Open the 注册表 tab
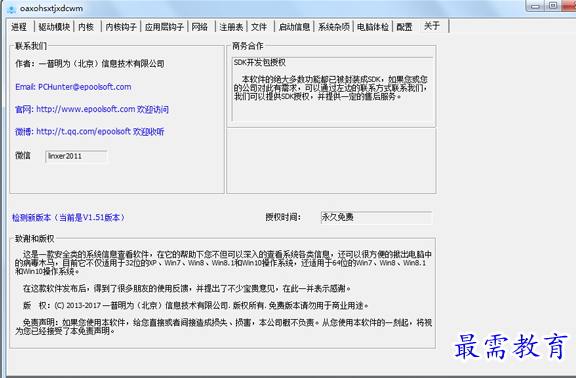The image size is (576, 378). pyautogui.click(x=231, y=27)
